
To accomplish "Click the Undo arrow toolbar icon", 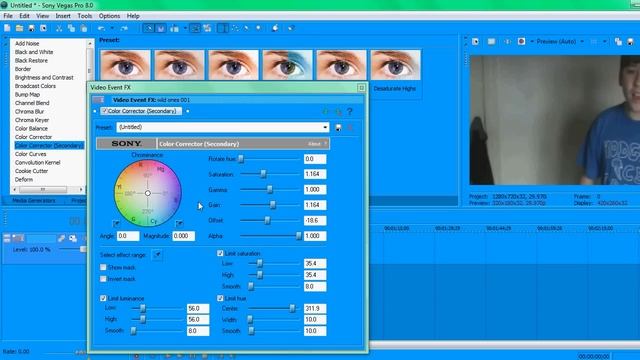I will coord(101,28).
